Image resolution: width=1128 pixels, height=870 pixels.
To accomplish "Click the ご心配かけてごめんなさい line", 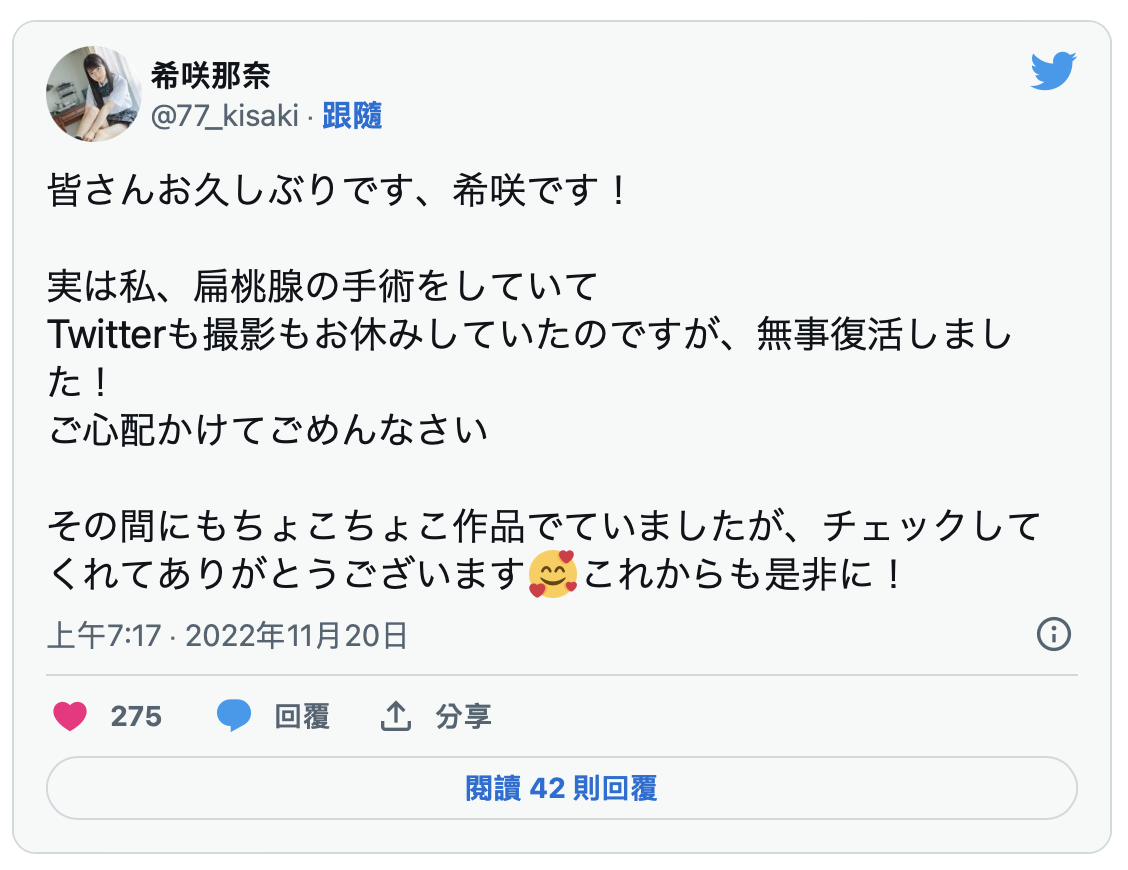I will [x=268, y=430].
